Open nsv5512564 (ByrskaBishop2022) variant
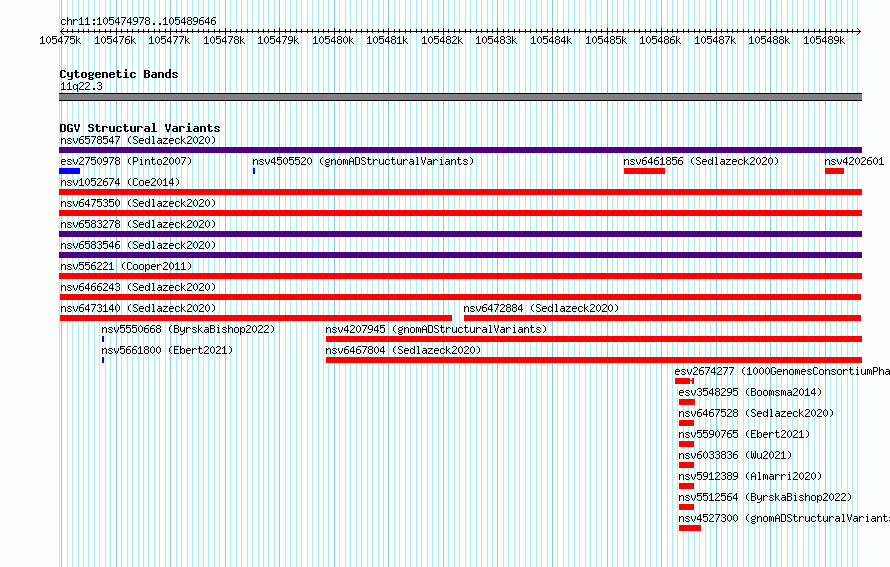 click(765, 497)
